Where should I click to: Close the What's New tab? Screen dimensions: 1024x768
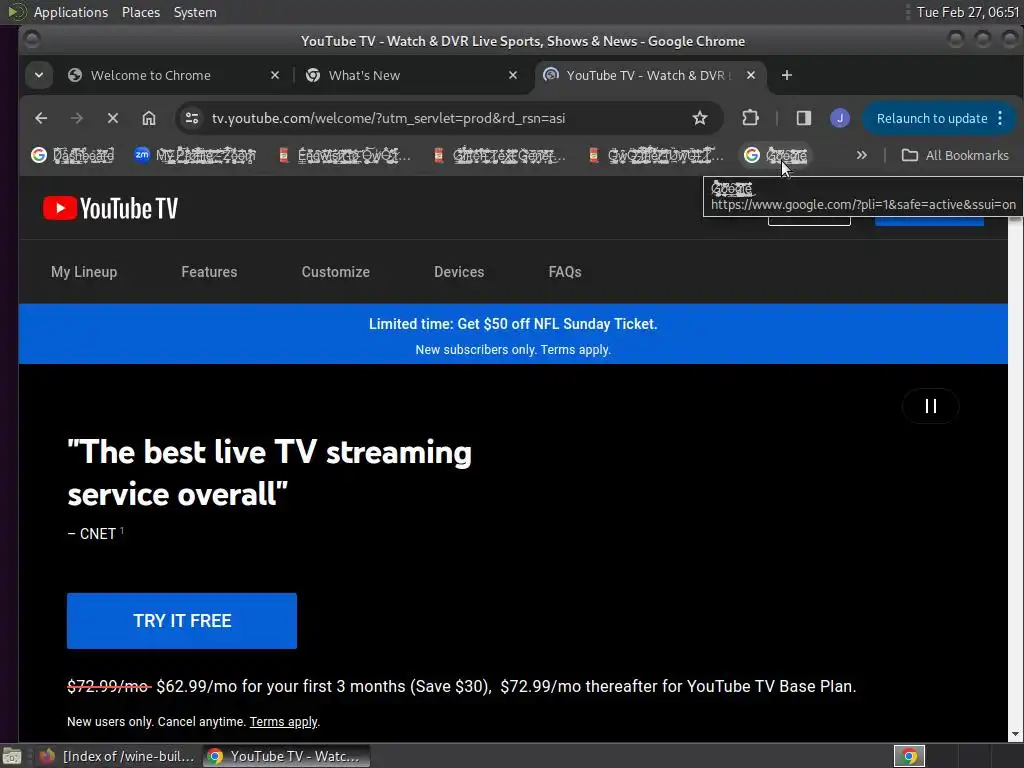click(x=513, y=75)
